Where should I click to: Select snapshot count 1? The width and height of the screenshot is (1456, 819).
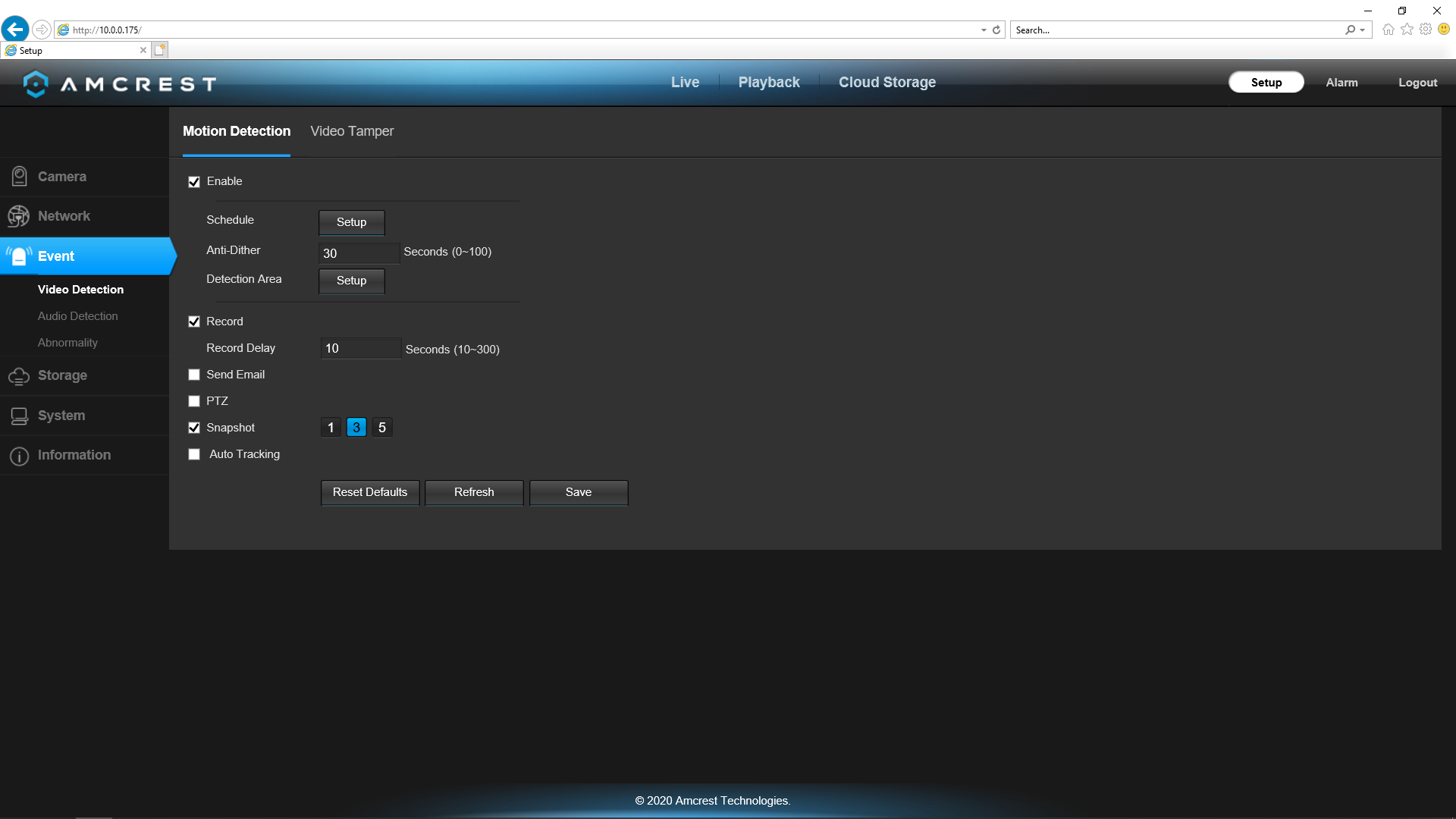[331, 428]
